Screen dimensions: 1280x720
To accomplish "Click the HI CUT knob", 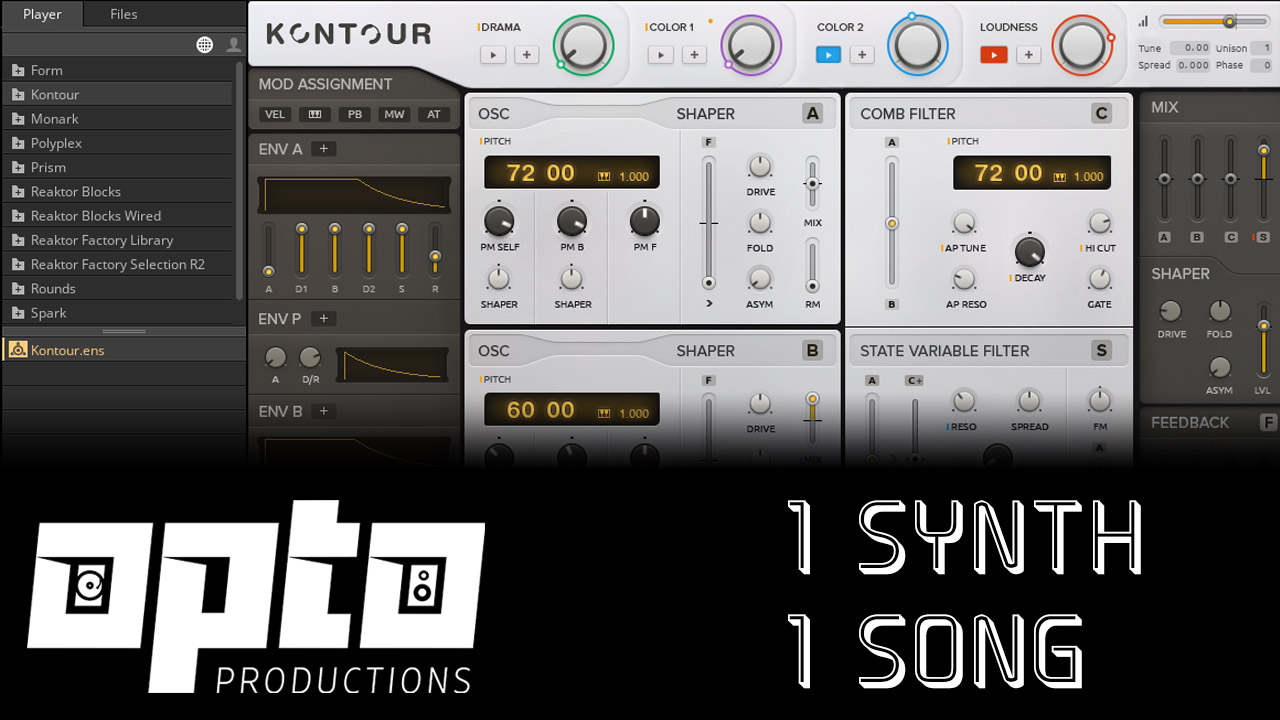I will tap(1099, 223).
